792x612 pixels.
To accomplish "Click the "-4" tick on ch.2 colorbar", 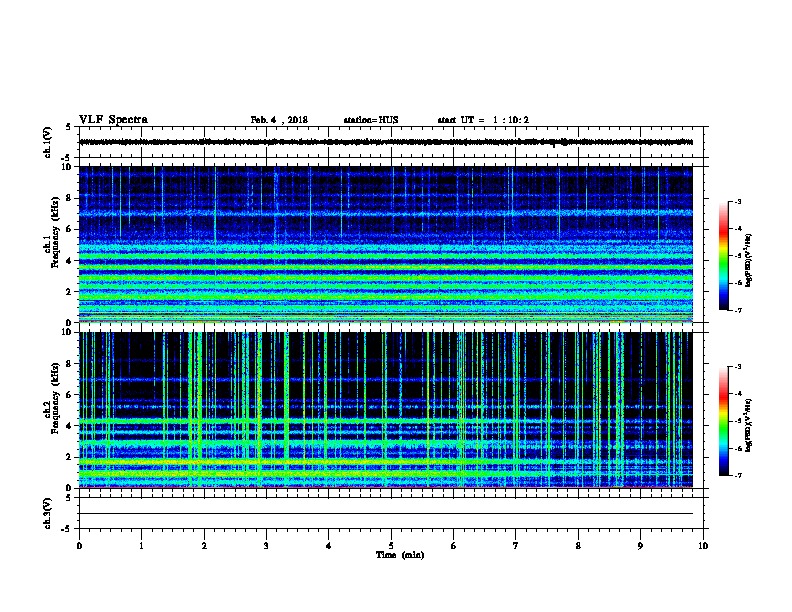I will point(737,394).
